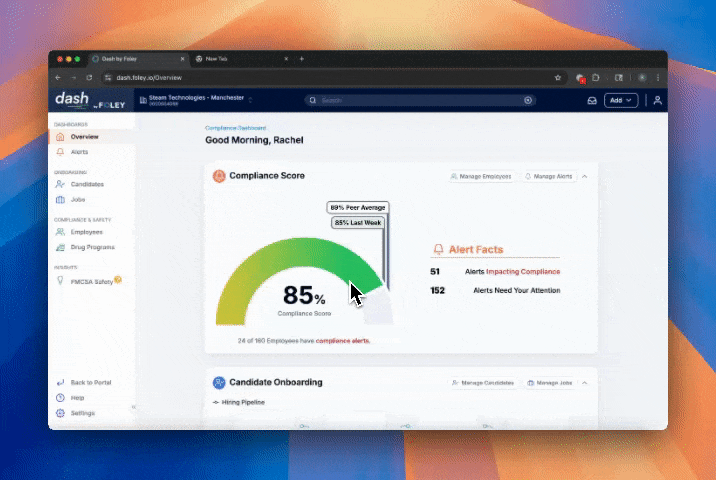
Task: Click the Help question mark icon
Action: click(x=61, y=398)
